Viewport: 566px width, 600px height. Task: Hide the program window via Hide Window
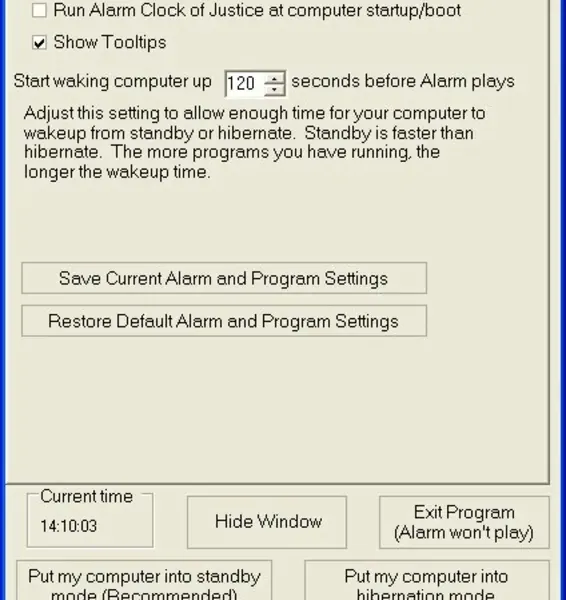click(267, 522)
